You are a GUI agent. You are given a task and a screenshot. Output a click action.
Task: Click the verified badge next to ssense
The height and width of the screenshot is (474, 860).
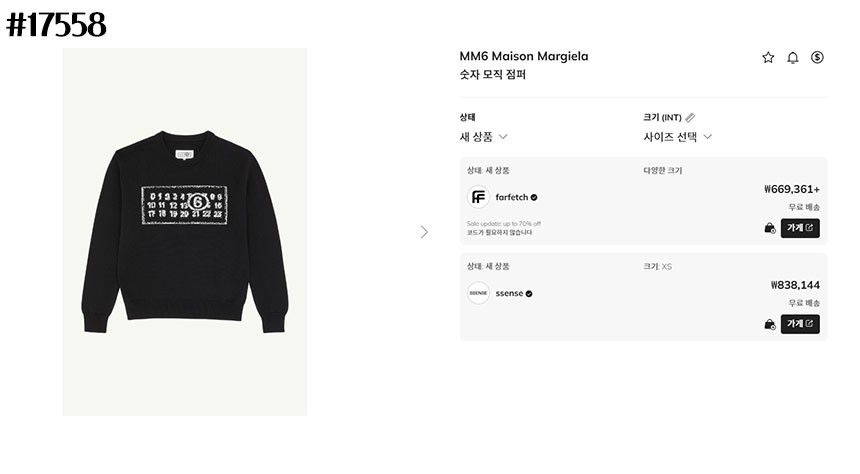529,293
